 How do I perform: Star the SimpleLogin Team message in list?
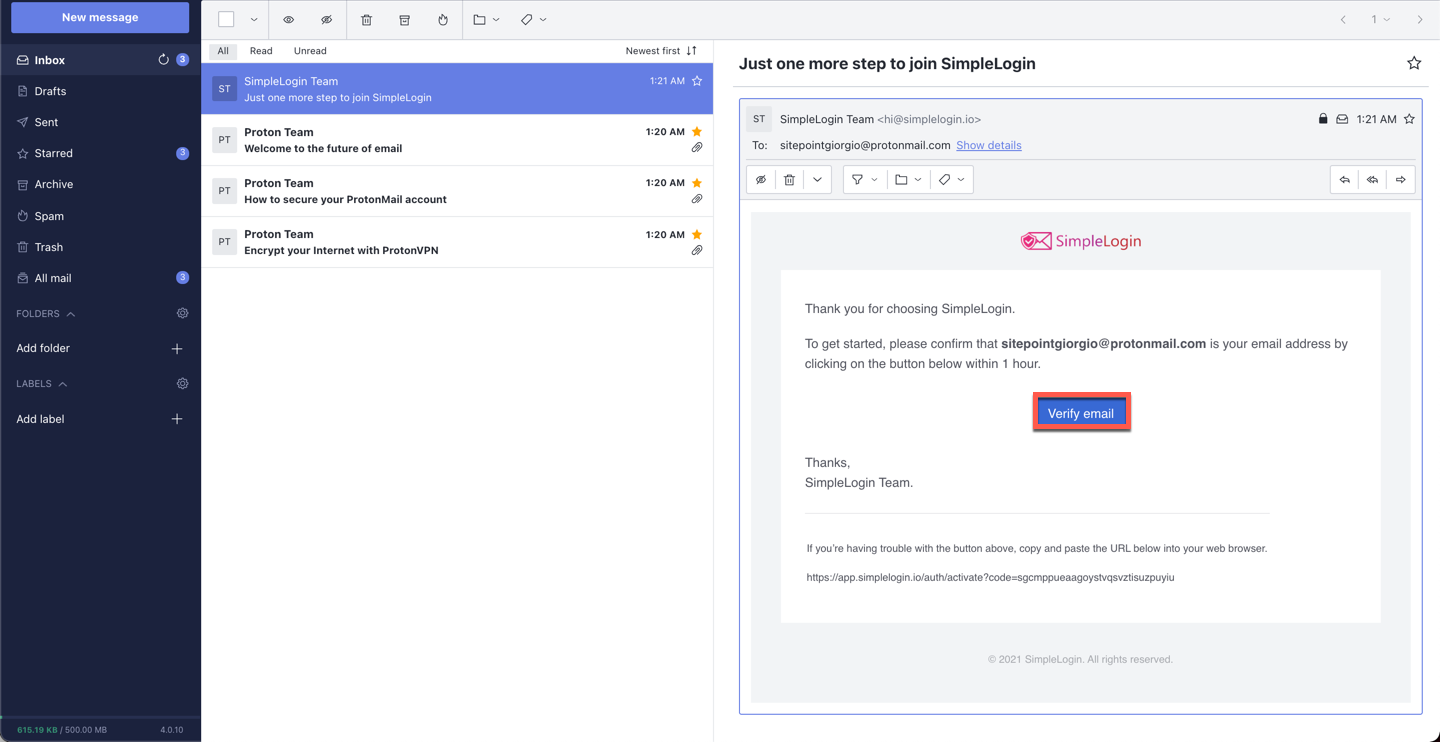click(697, 81)
